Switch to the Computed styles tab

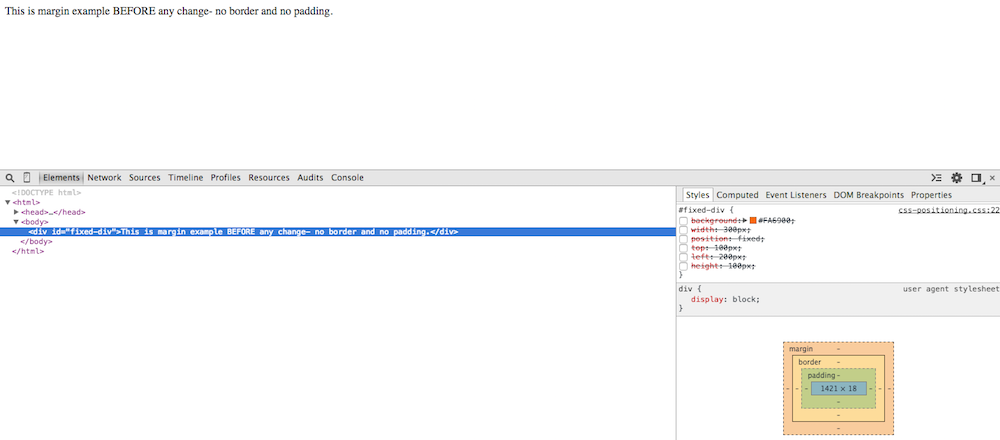[x=737, y=195]
